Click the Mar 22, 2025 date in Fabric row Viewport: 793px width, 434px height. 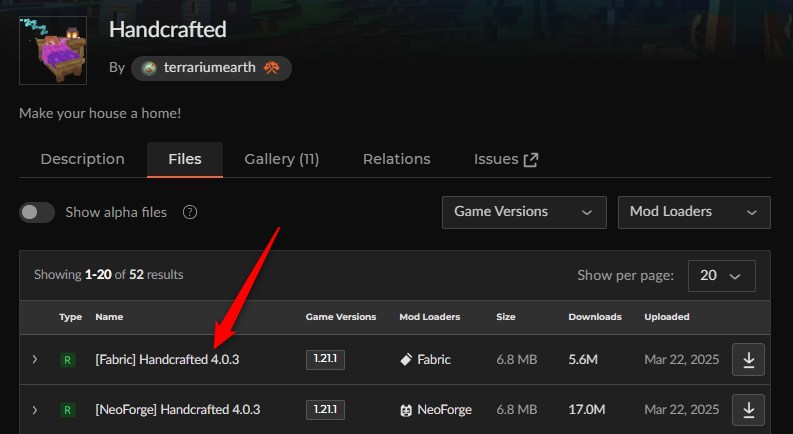point(682,360)
